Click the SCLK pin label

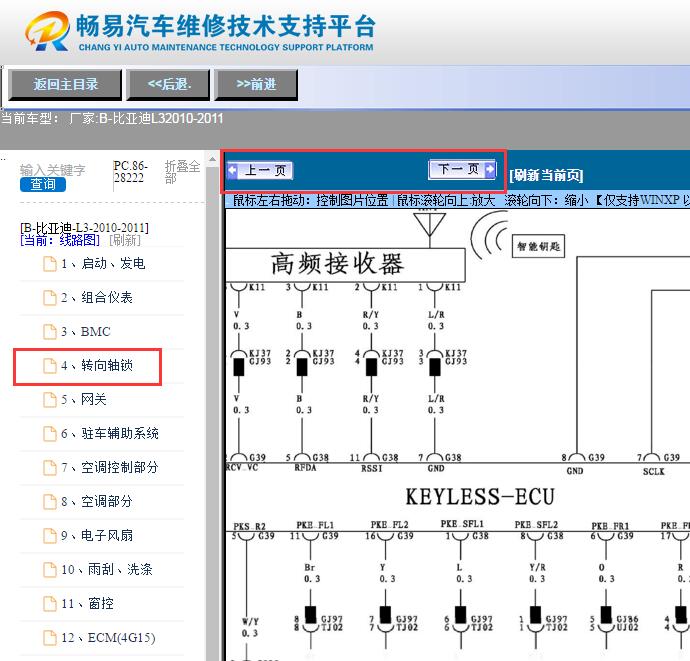tap(653, 472)
